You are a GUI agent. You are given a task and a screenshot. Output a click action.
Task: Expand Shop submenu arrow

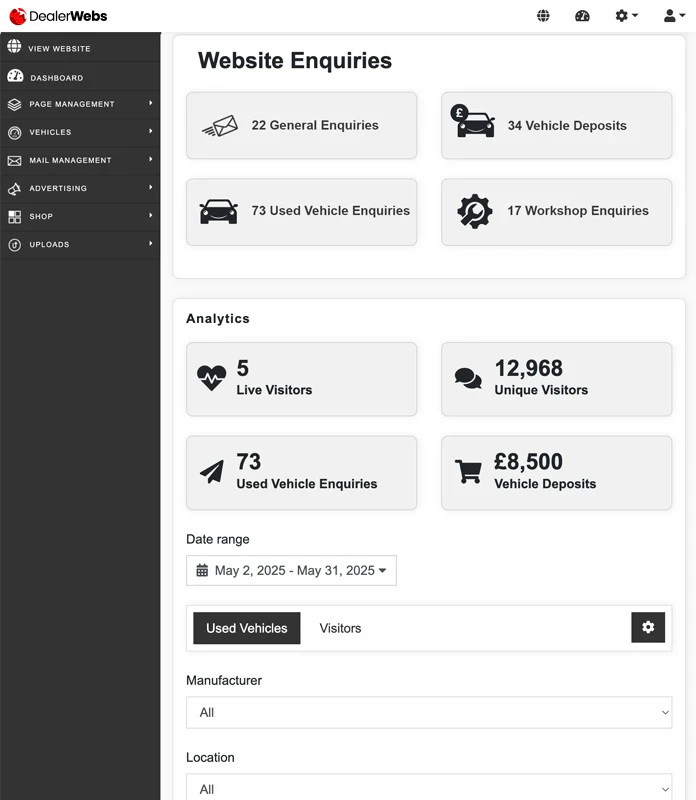(x=151, y=215)
